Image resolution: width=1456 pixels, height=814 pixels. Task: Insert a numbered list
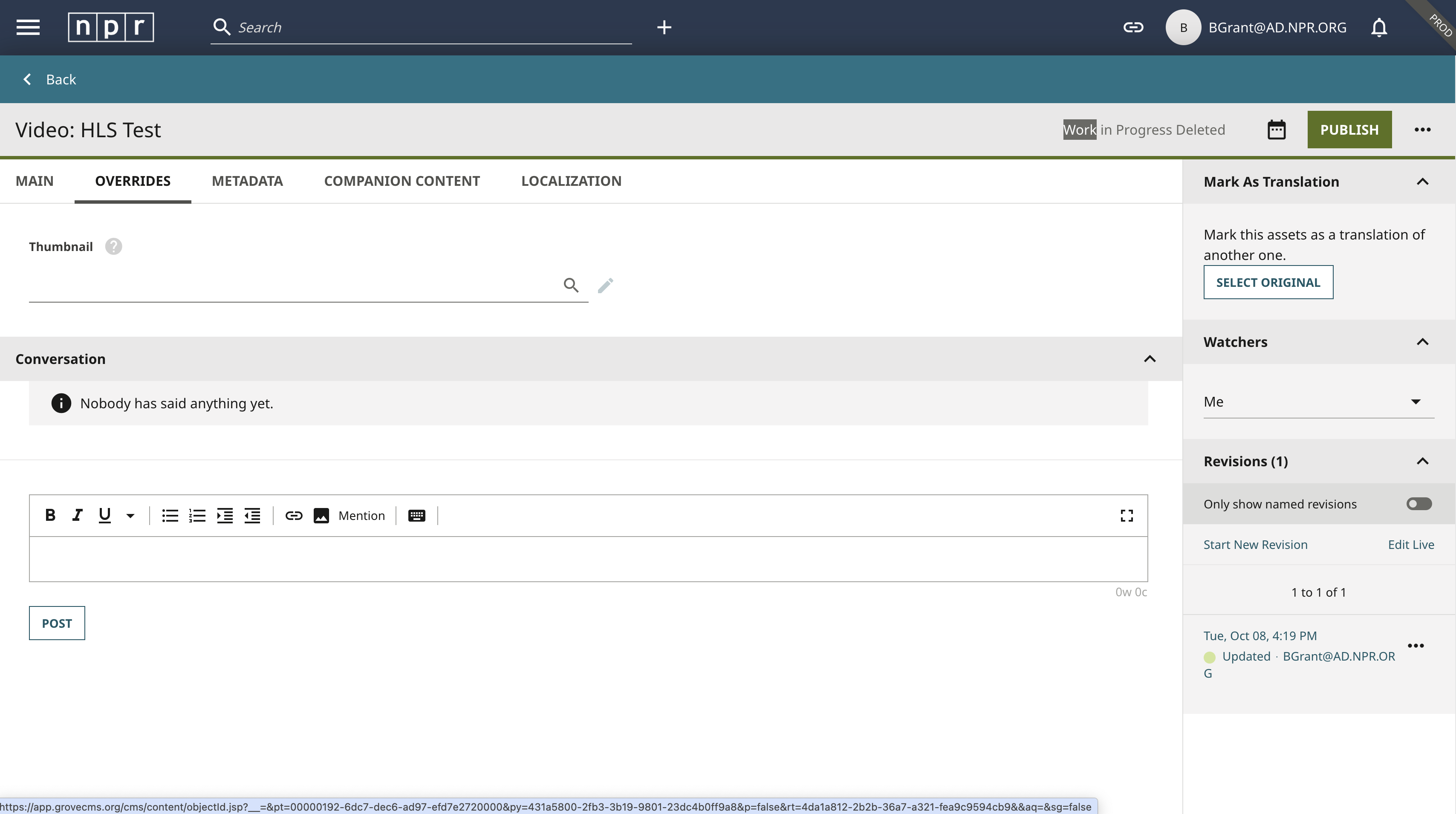tap(196, 516)
